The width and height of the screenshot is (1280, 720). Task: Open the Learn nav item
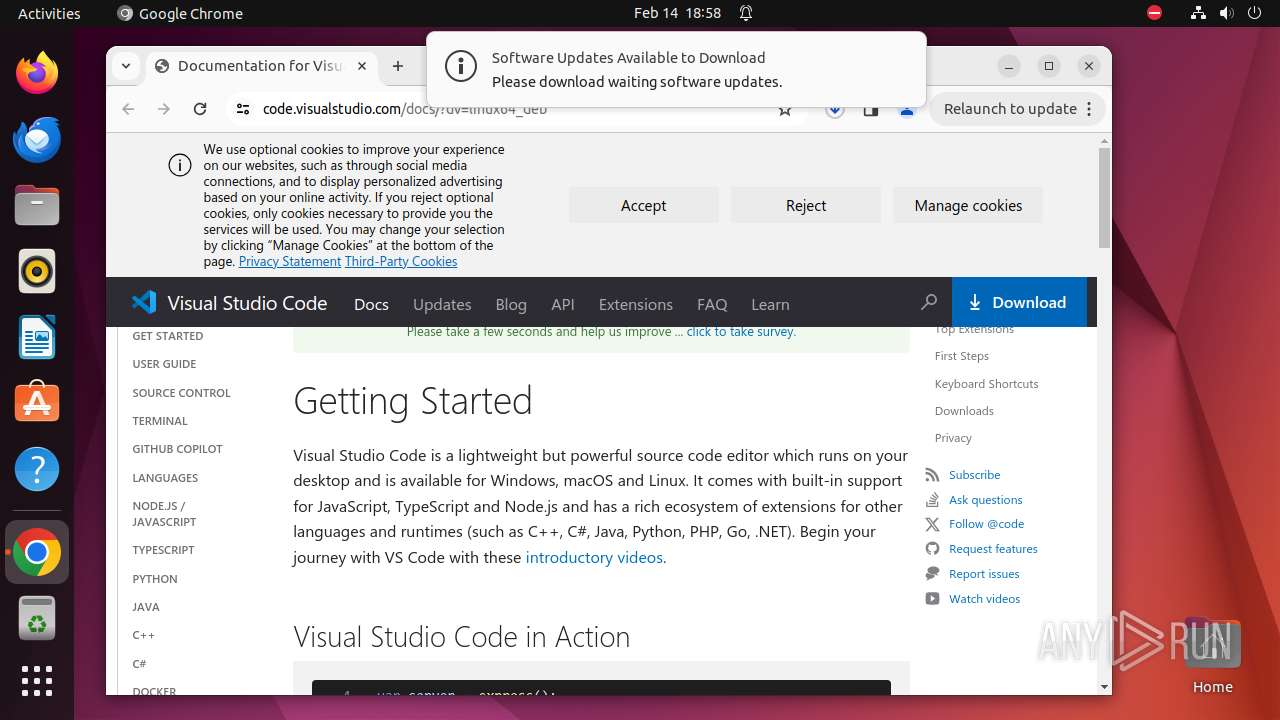click(x=770, y=304)
